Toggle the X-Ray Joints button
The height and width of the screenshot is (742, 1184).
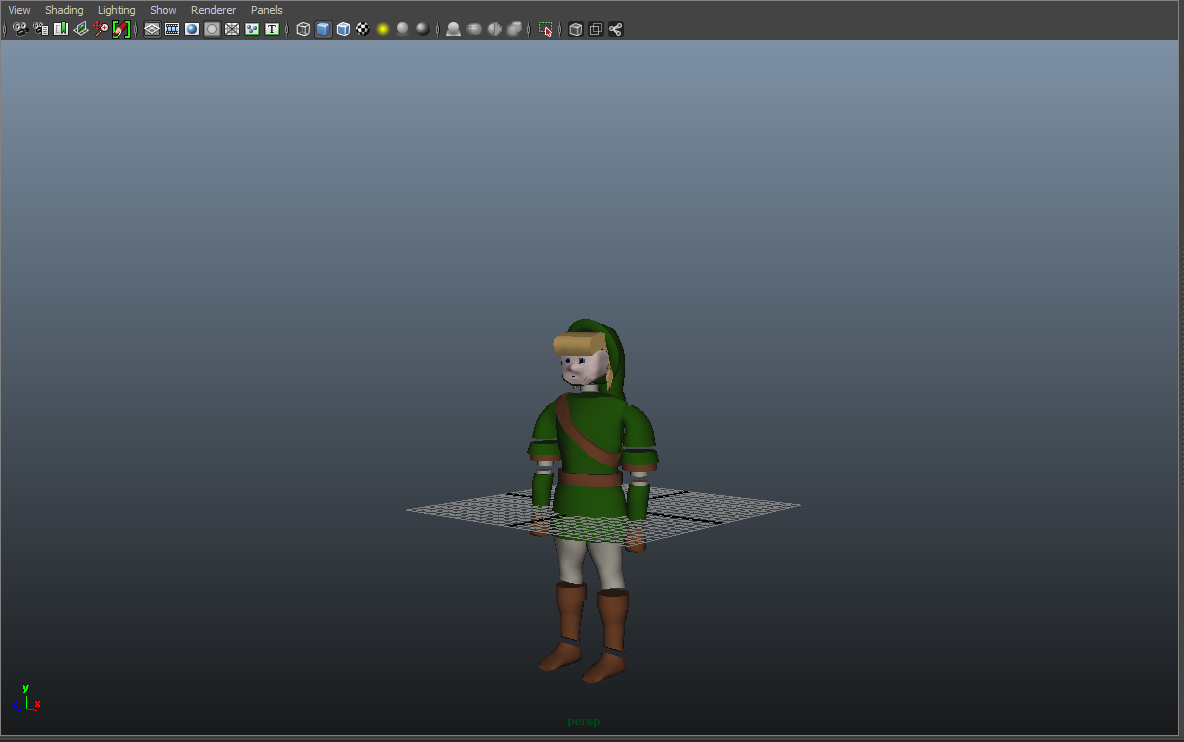(615, 29)
